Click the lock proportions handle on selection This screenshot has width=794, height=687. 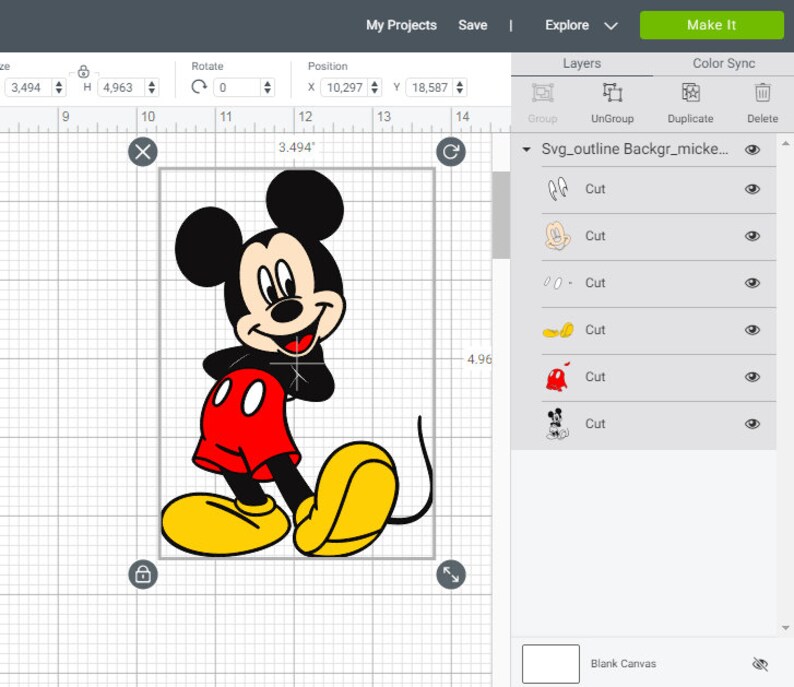tap(143, 574)
